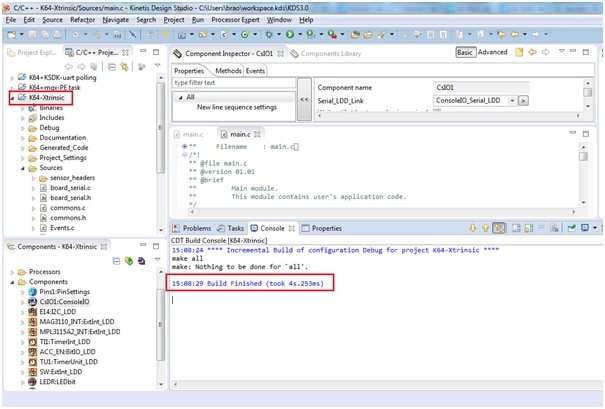Switch Component Inspector to Advanced view

(x=493, y=52)
